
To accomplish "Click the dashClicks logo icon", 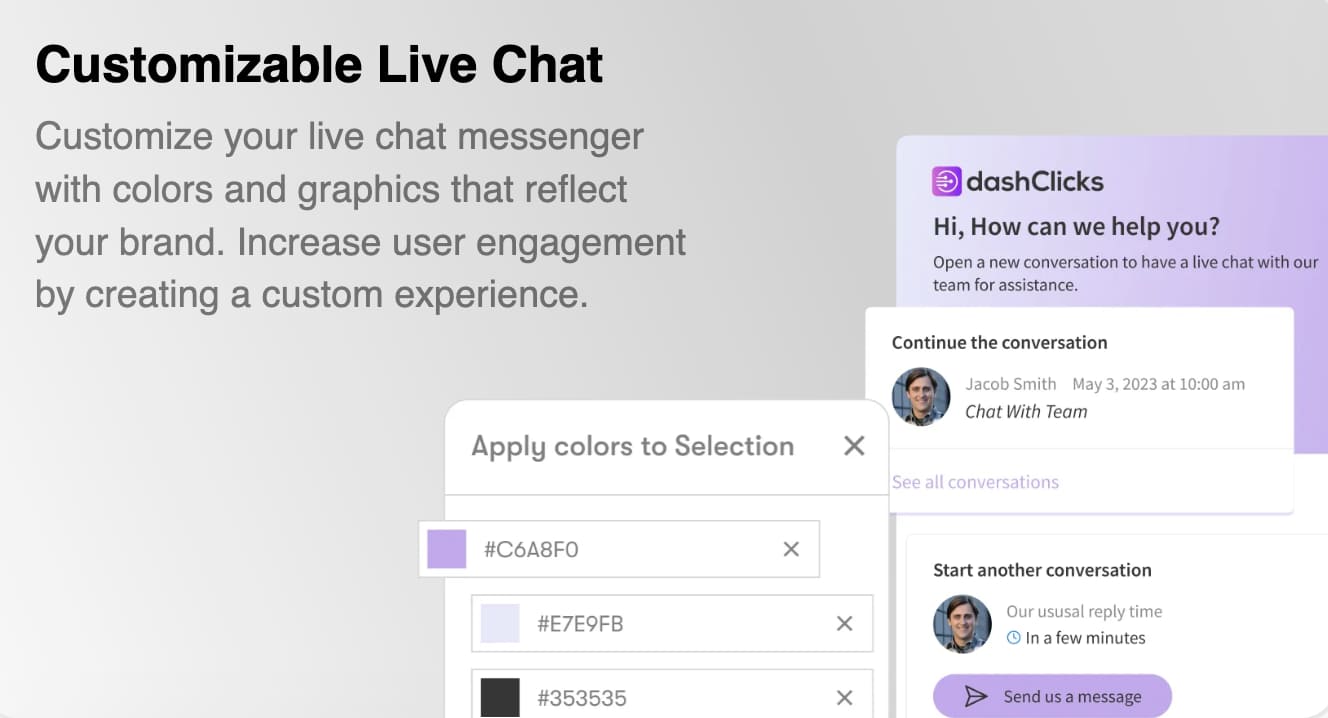I will click(x=946, y=181).
